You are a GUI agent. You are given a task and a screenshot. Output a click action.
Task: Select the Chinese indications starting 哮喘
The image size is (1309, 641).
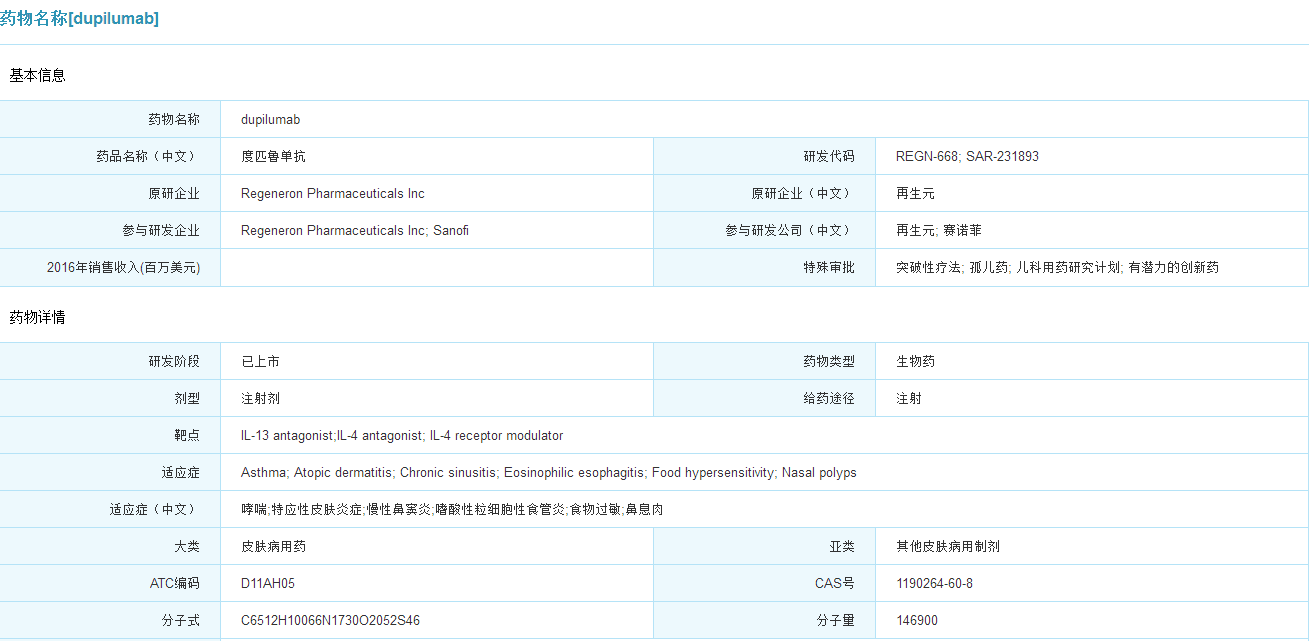452,509
